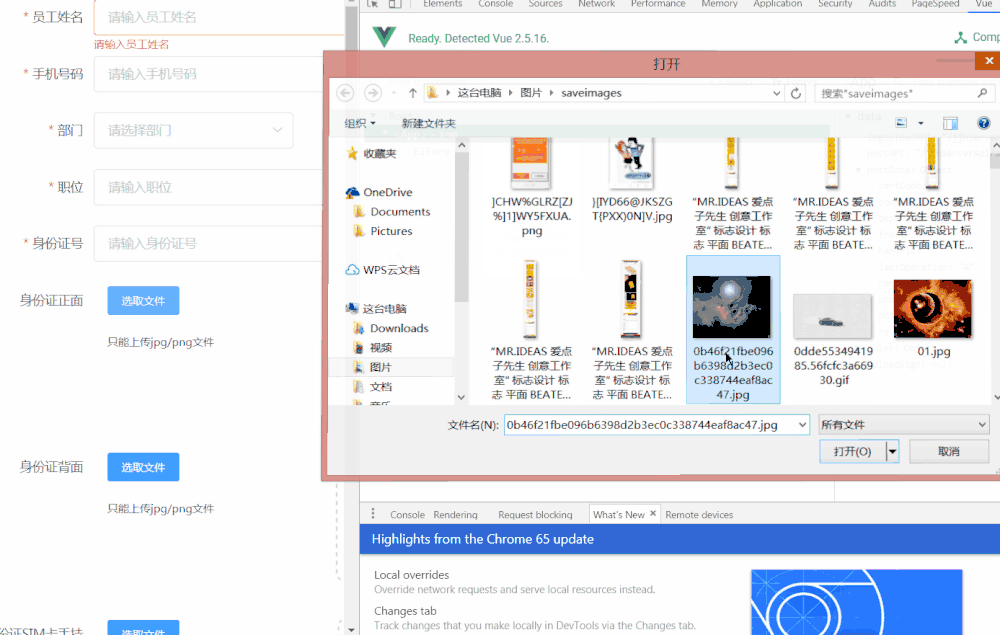Click 这台电脑 in the address breadcrumb
Image resolution: width=1000 pixels, height=635 pixels.
(479, 93)
